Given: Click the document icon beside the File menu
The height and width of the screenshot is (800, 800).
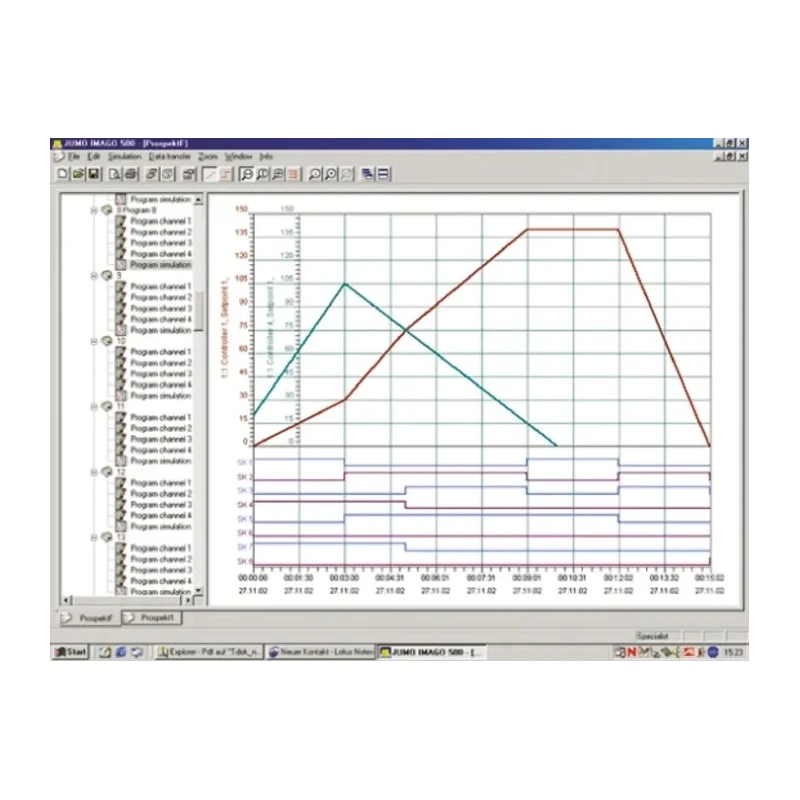Looking at the screenshot, I should coord(59,157).
